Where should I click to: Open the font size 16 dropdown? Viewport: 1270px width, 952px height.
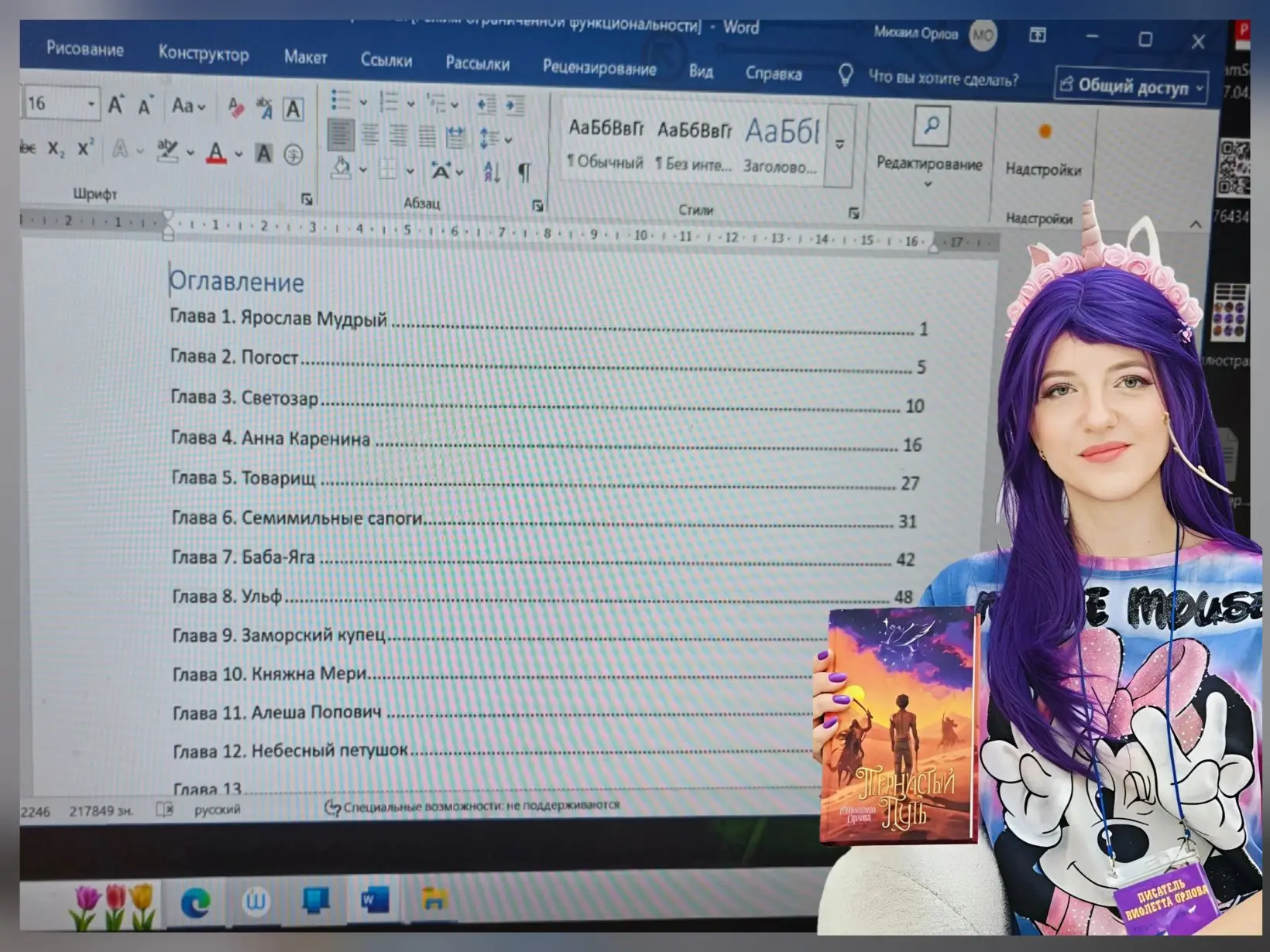pyautogui.click(x=91, y=104)
